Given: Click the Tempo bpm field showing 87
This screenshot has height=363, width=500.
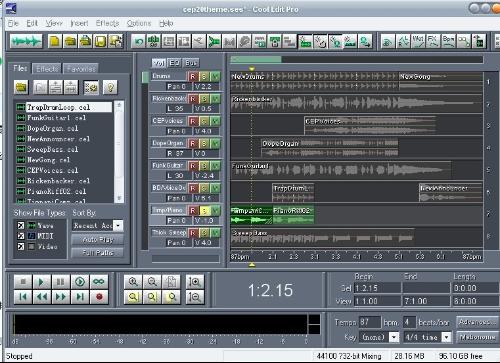Looking at the screenshot, I should (369, 322).
